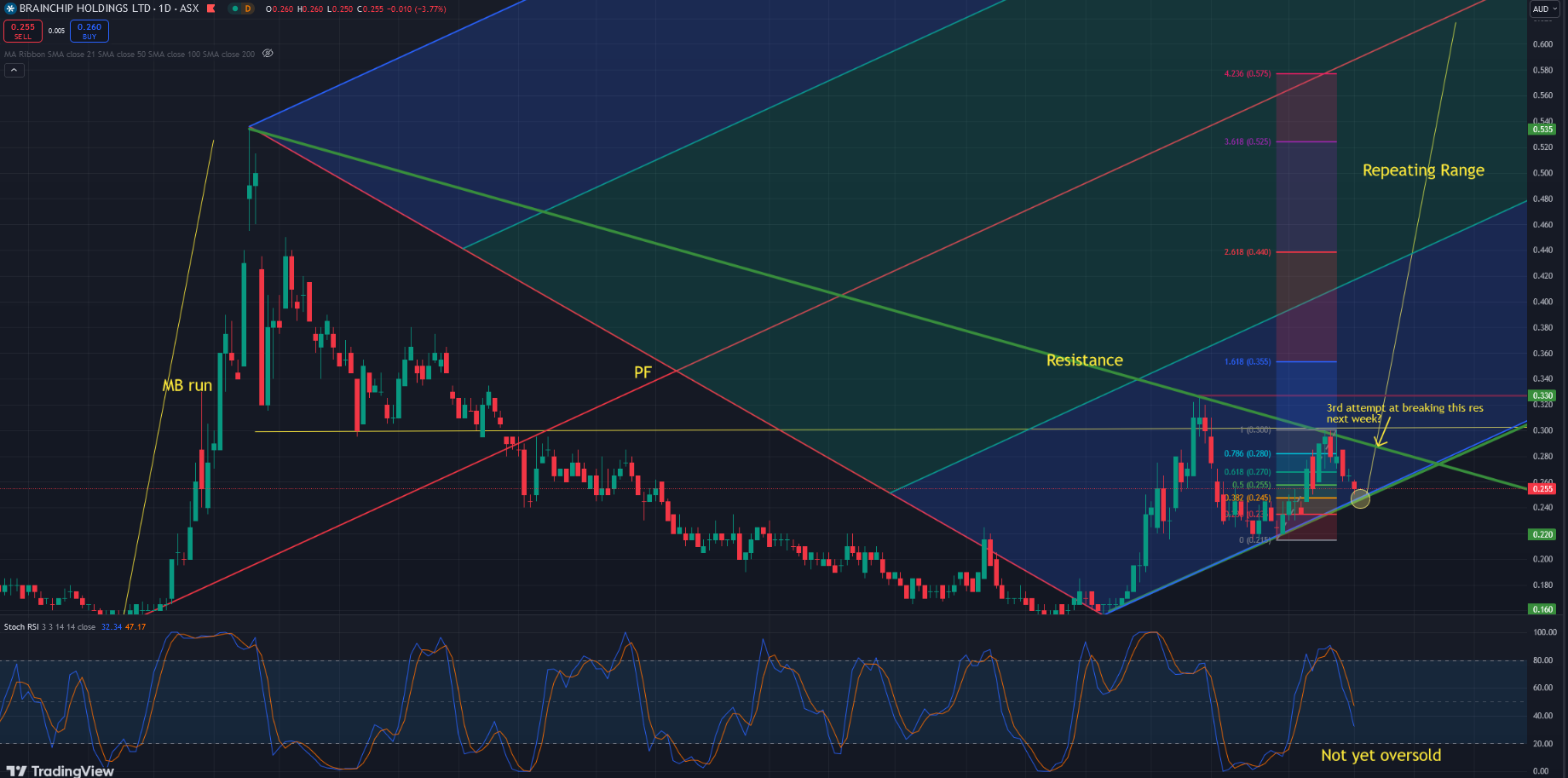Open the AUD currency dropdown
This screenshot has height=778, width=1568.
[x=1545, y=9]
